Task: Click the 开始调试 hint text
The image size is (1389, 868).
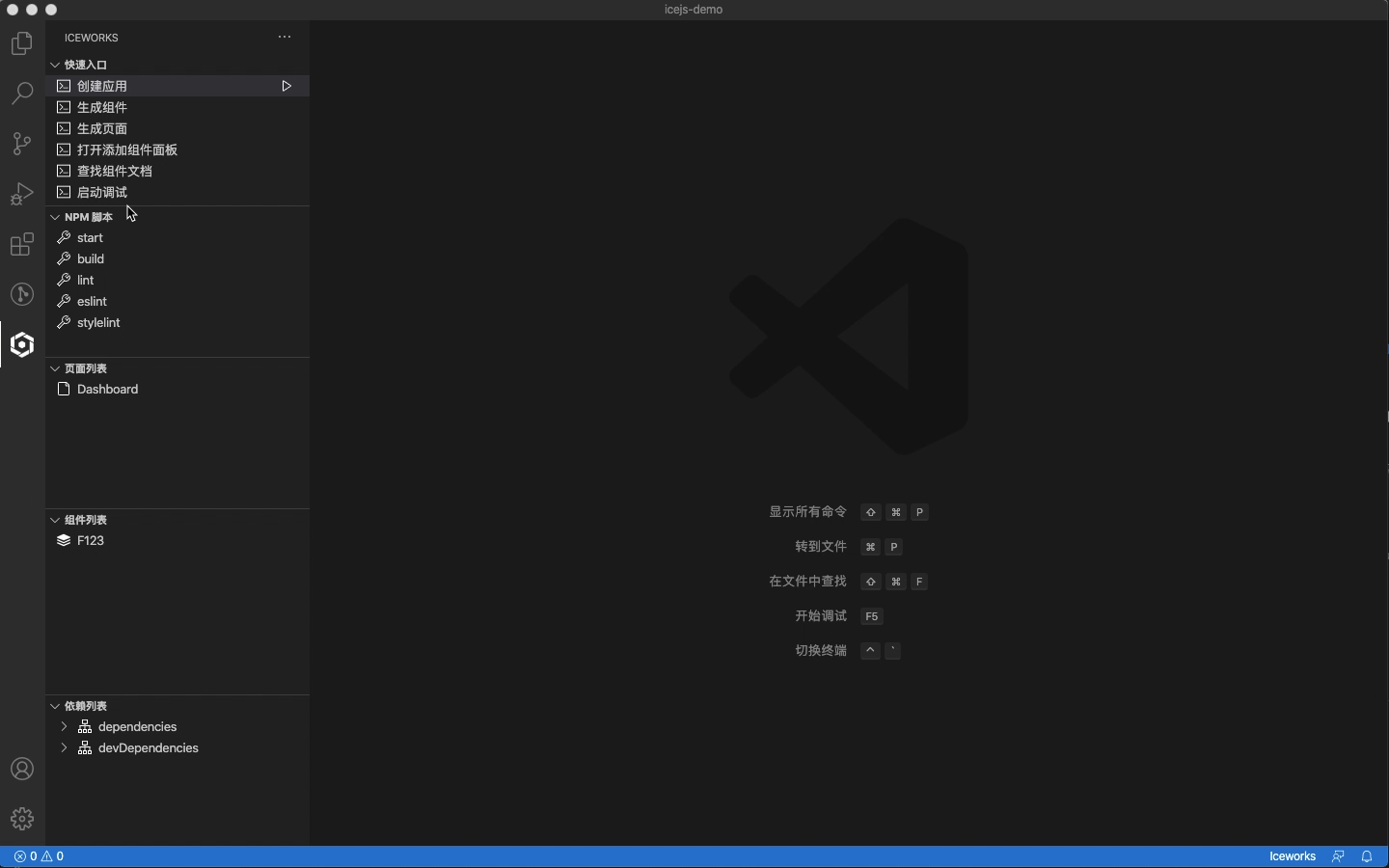Action: [x=821, y=616]
